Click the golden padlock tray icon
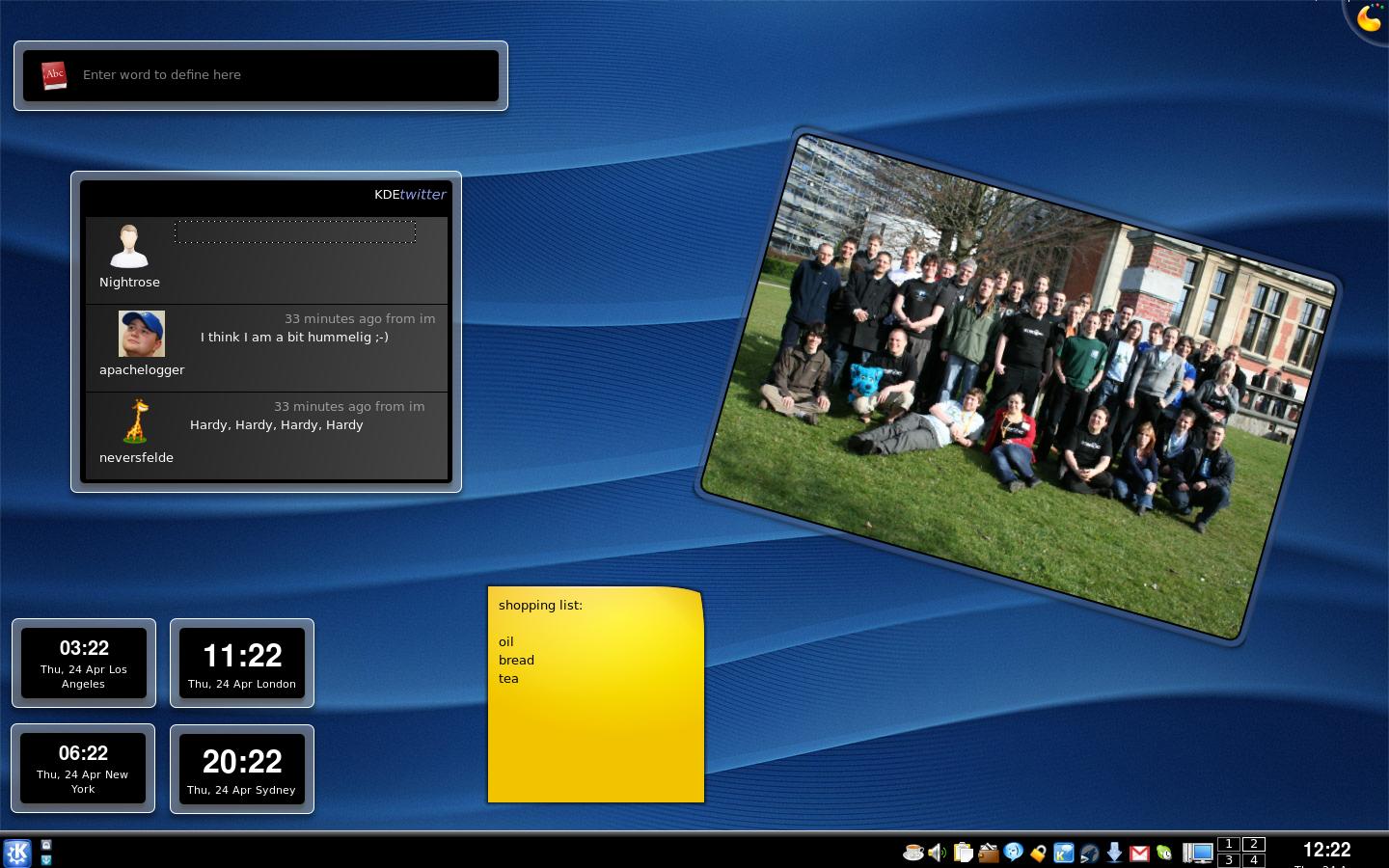 click(1038, 853)
